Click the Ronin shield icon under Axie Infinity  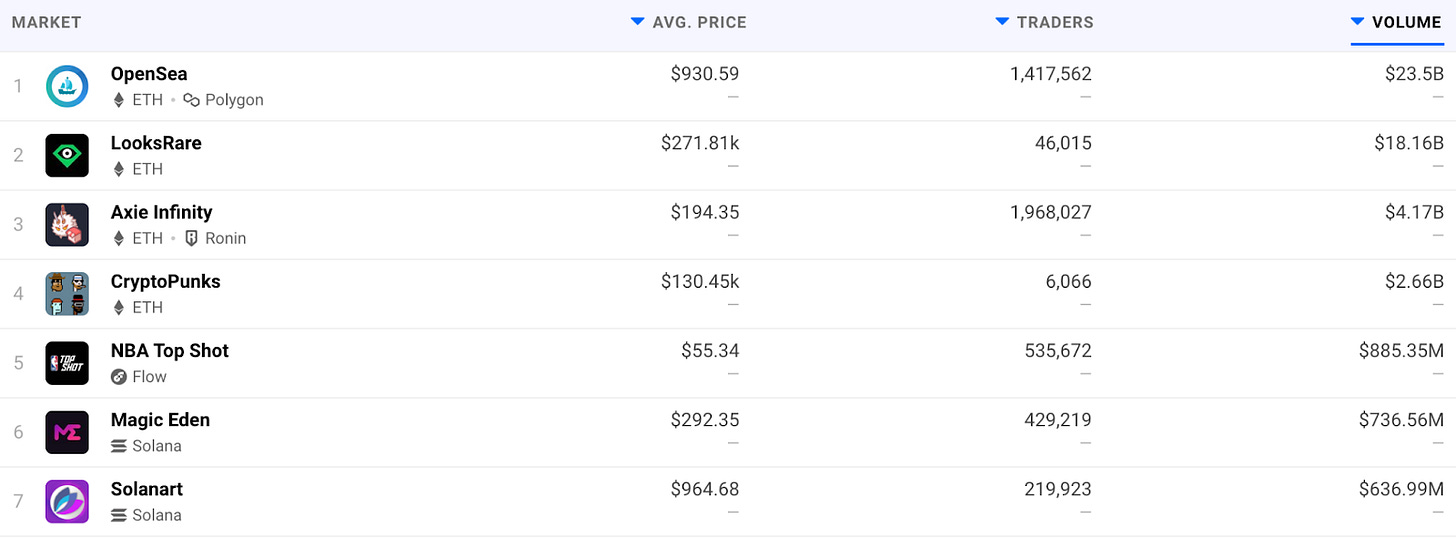pyautogui.click(x=192, y=238)
